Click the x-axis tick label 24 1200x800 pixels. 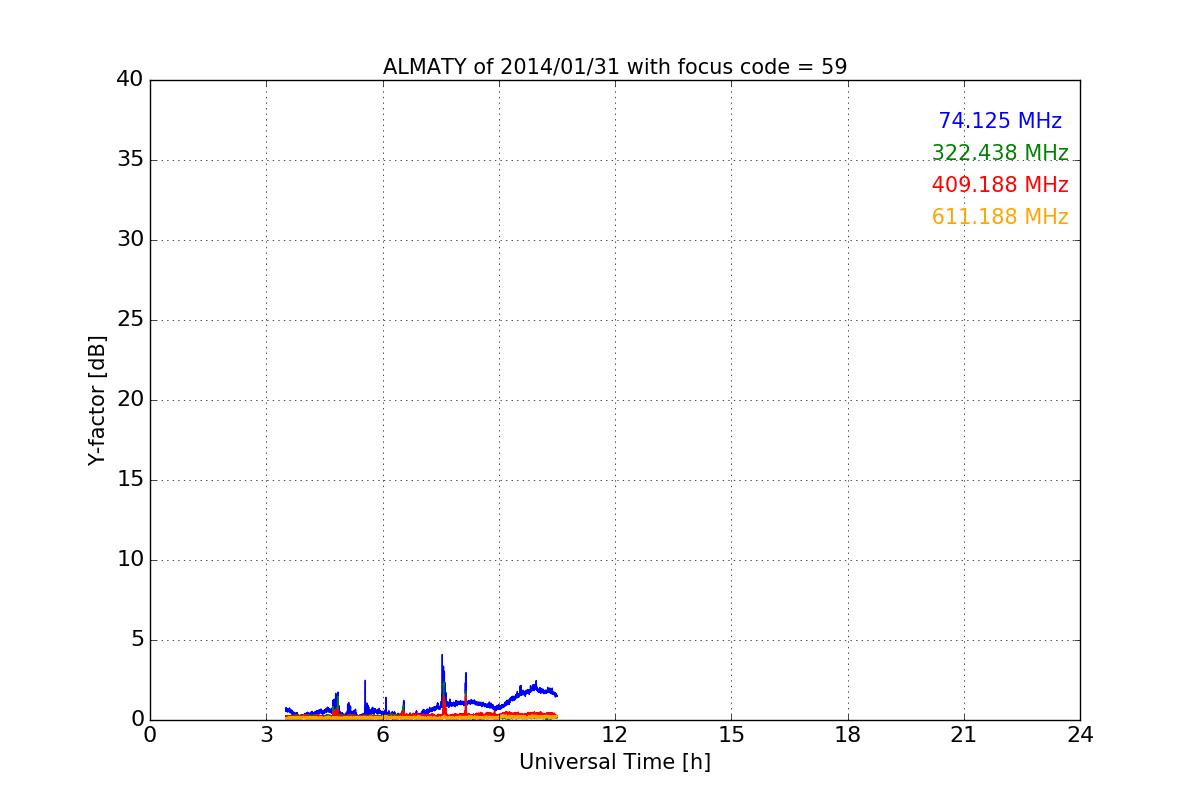click(1080, 734)
